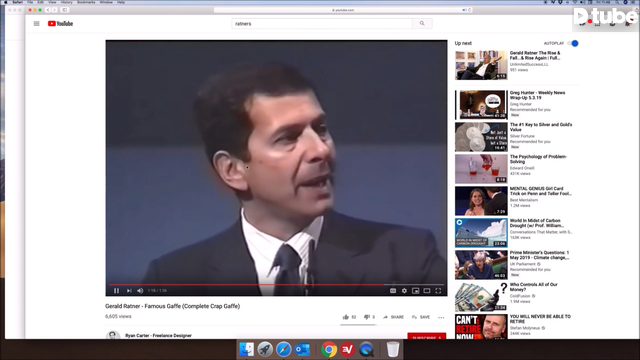Viewport: 640px width, 360px height.
Task: Switch to theater mode
Action: tap(427, 291)
